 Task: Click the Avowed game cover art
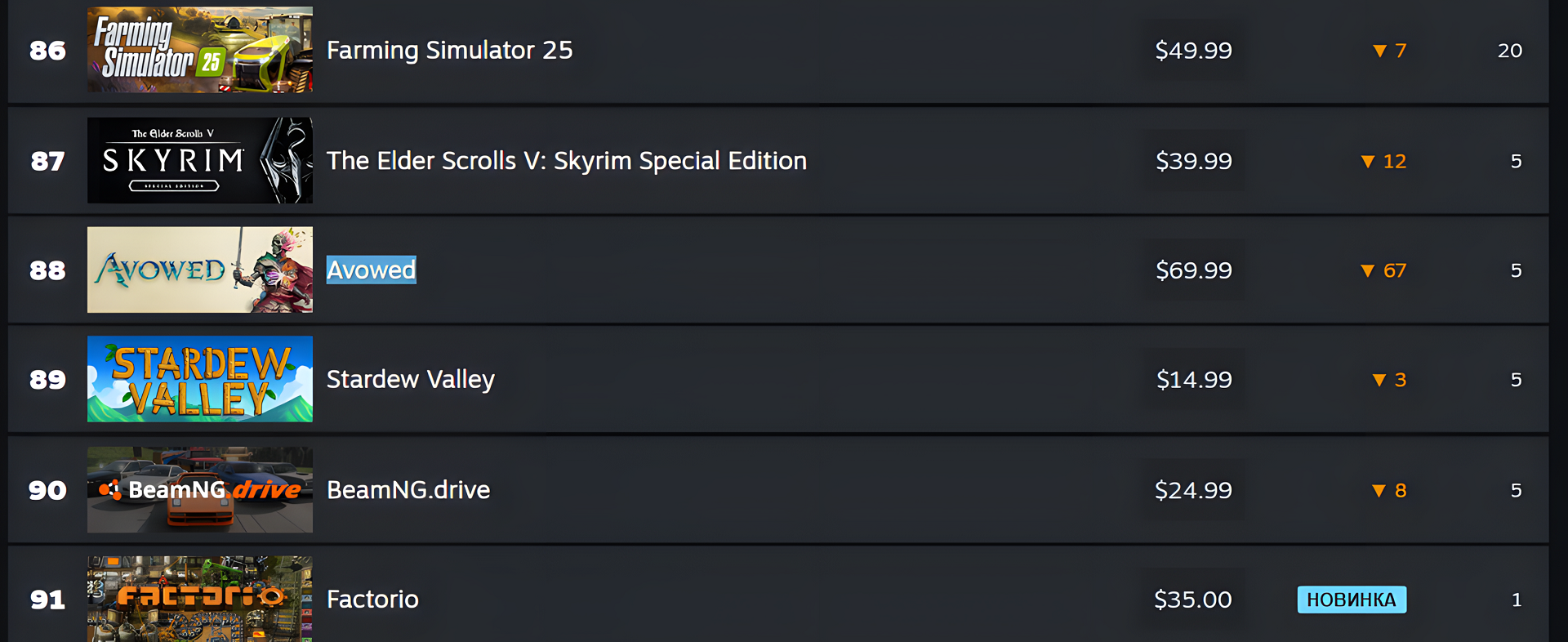click(199, 270)
